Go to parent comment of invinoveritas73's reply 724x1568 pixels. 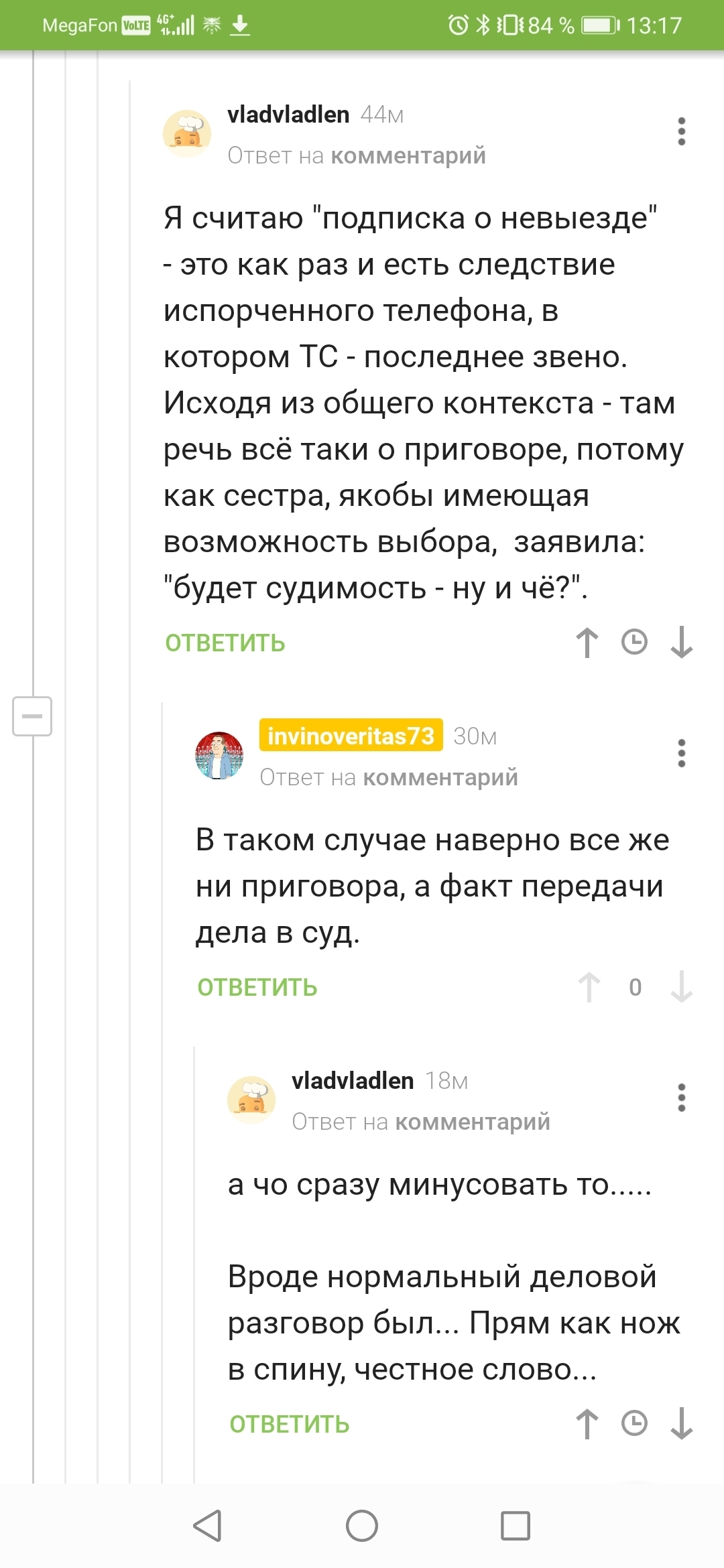pyautogui.click(x=440, y=777)
